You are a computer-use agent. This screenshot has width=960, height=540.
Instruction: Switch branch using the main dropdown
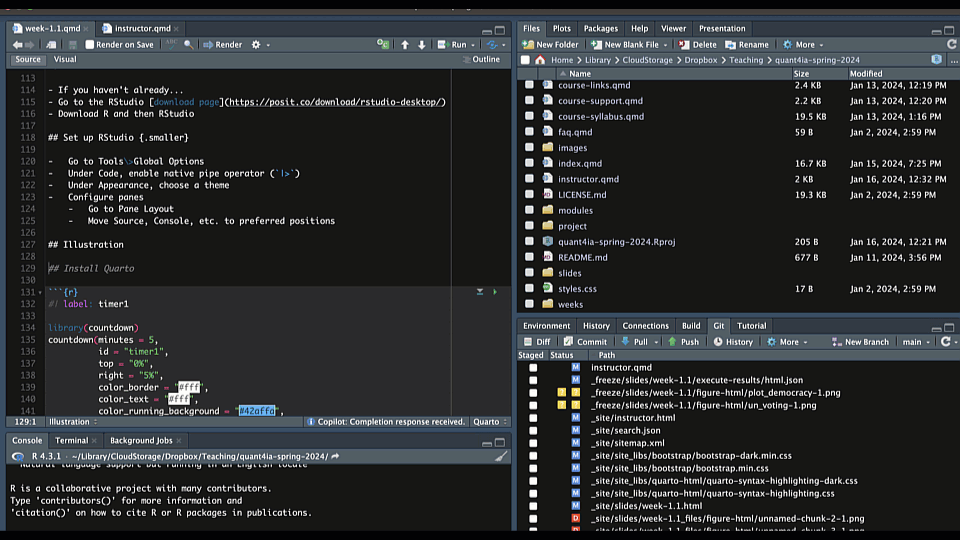[916, 342]
